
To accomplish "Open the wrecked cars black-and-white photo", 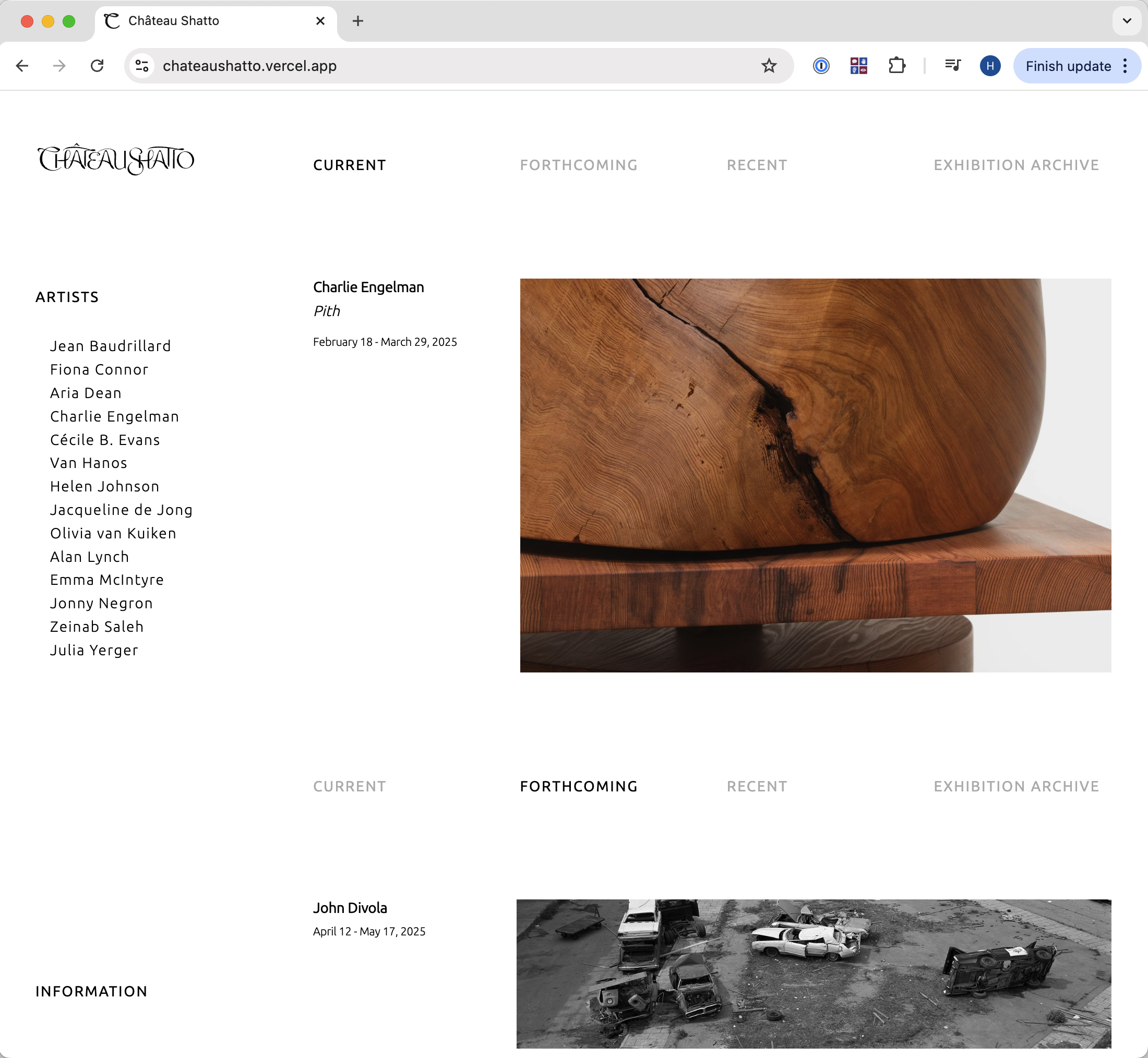I will pos(814,974).
